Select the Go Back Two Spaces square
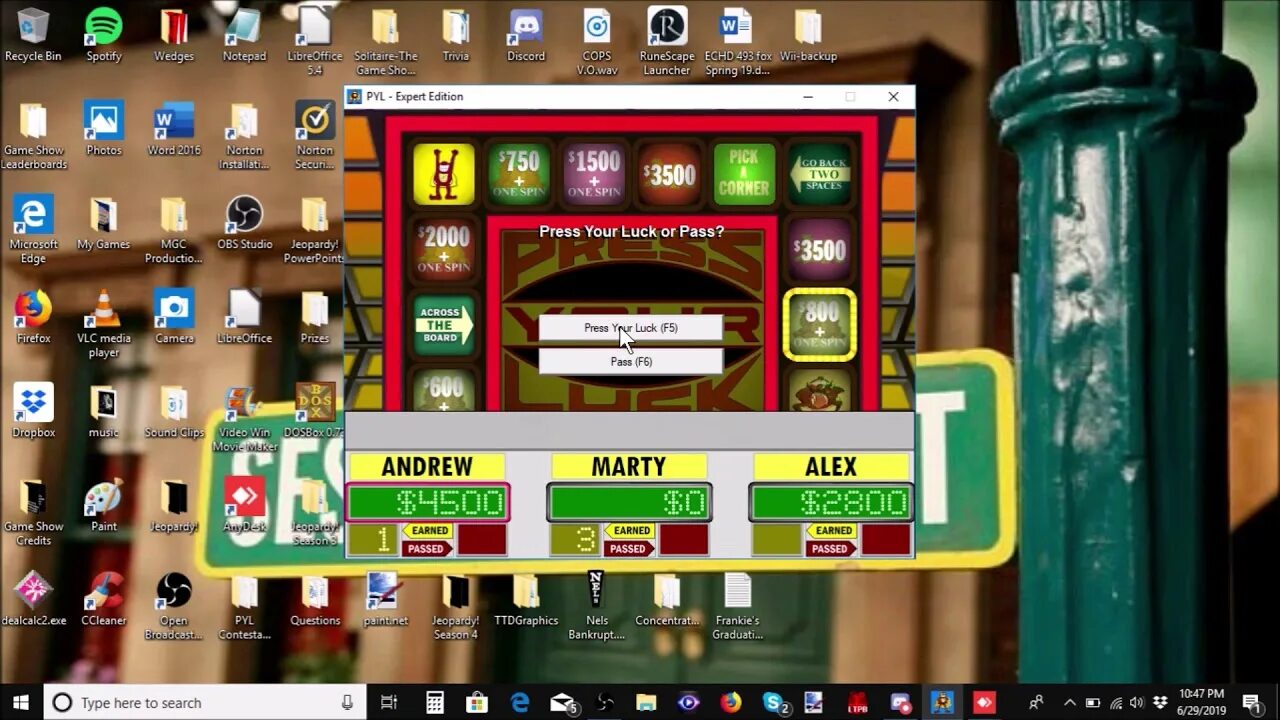Viewport: 1280px width, 720px height. pos(820,175)
